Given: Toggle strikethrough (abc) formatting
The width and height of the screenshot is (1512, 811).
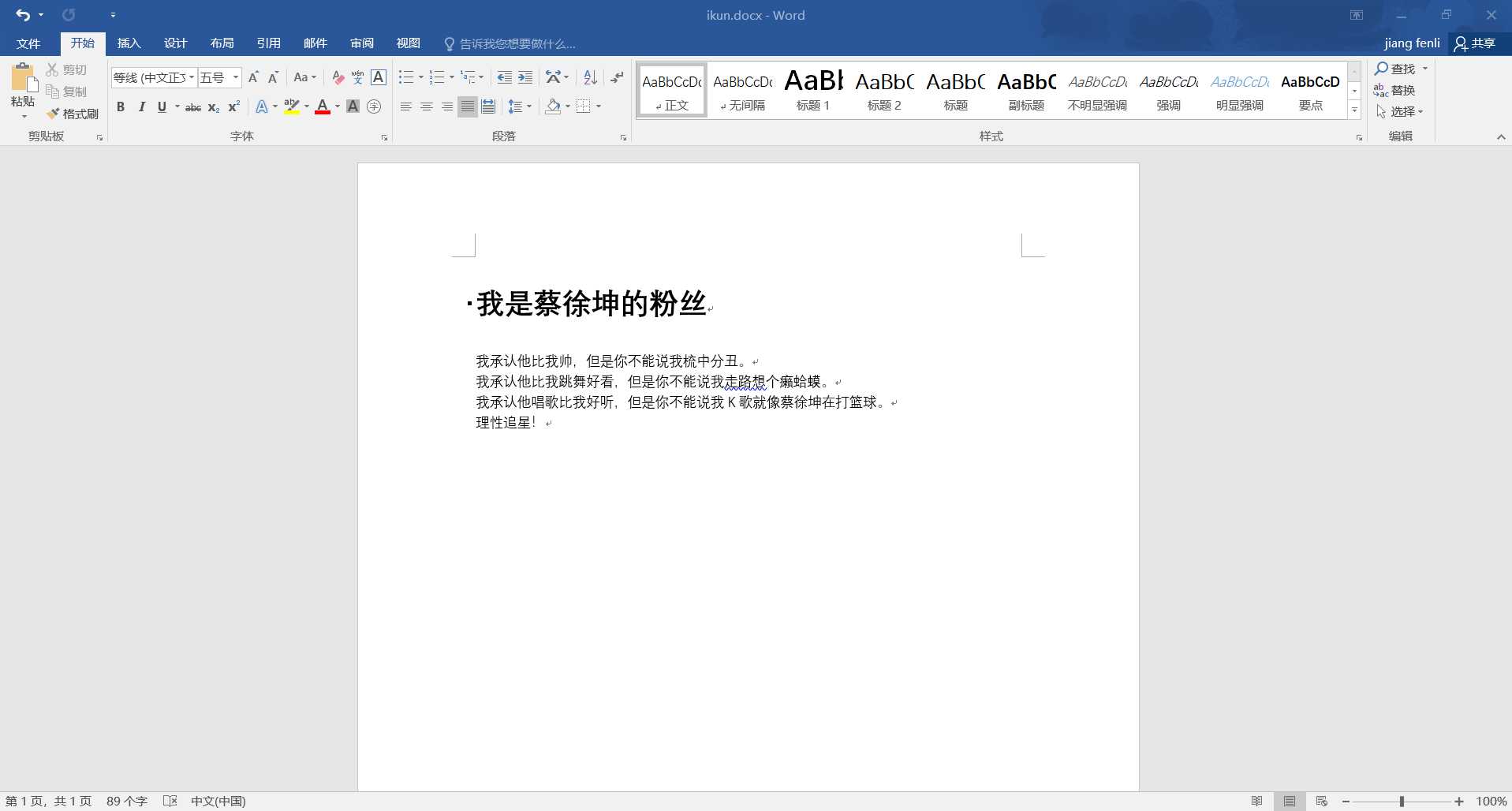Looking at the screenshot, I should tap(193, 107).
